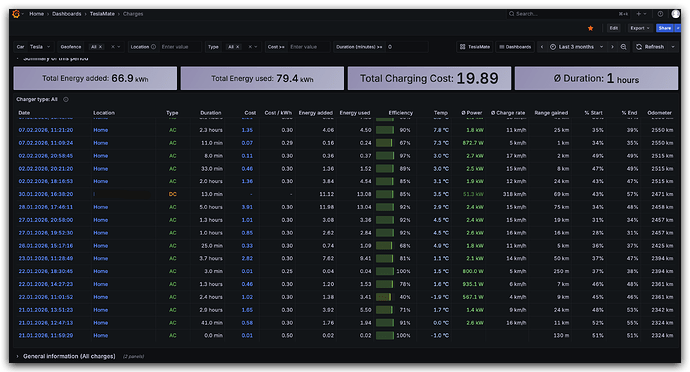This screenshot has width=690, height=372.
Task: Click the Duration (minutes) >= field
Action: tap(407, 47)
